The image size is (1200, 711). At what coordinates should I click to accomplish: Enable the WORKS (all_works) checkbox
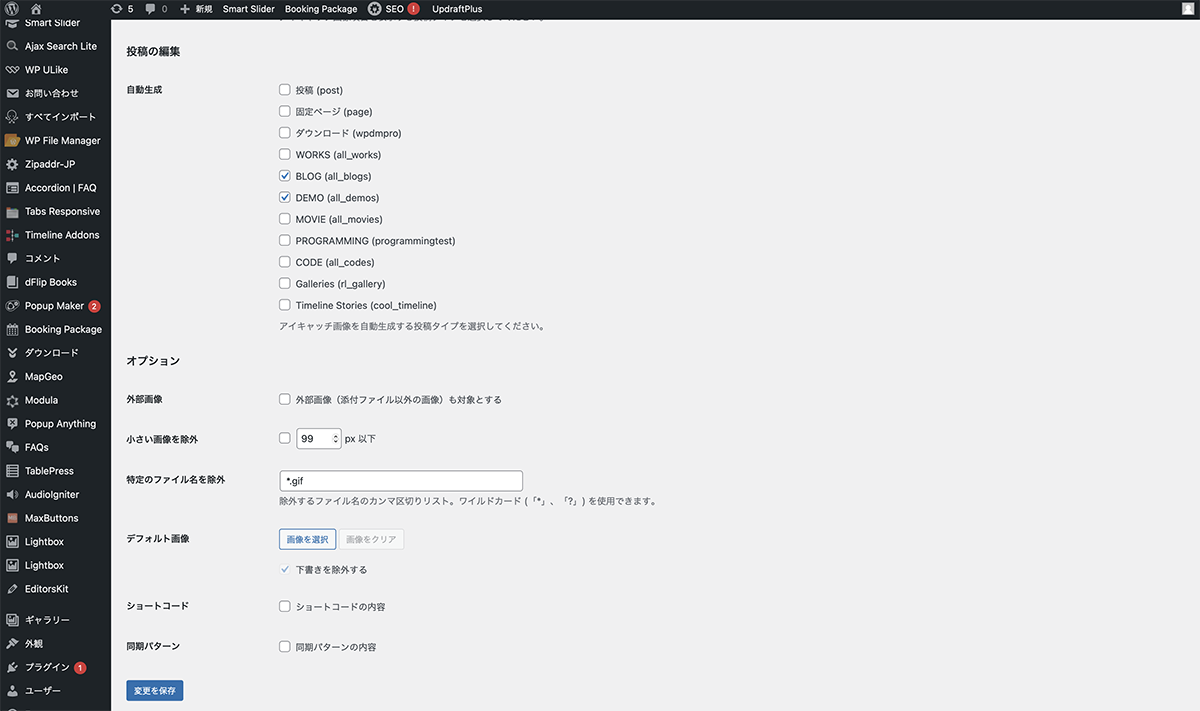coord(285,155)
